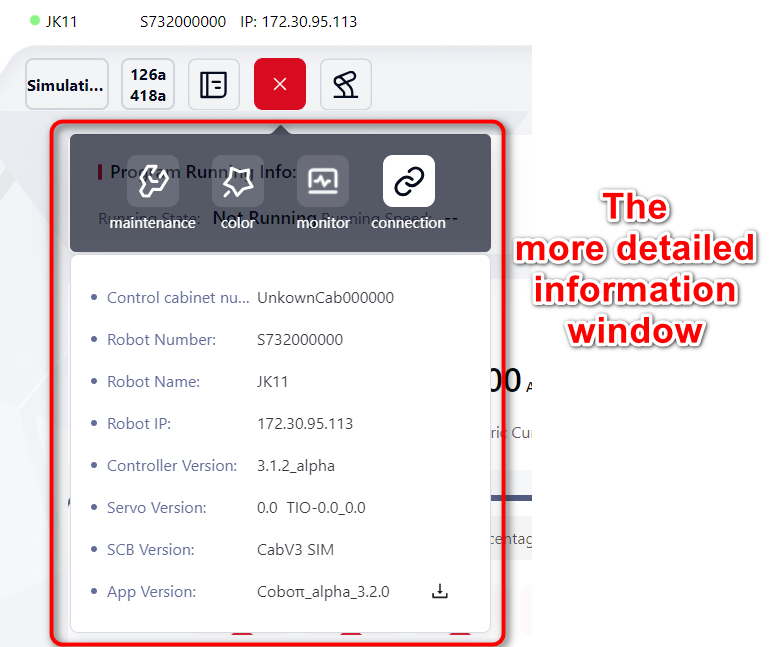Click the robot arm toolbar icon

[x=345, y=85]
